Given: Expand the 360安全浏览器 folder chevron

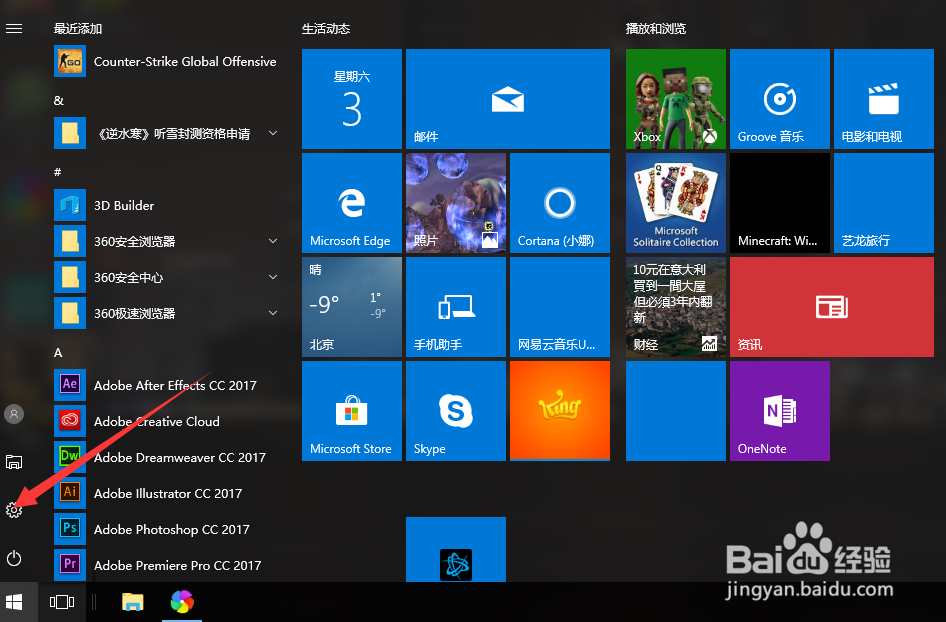Looking at the screenshot, I should 273,241.
